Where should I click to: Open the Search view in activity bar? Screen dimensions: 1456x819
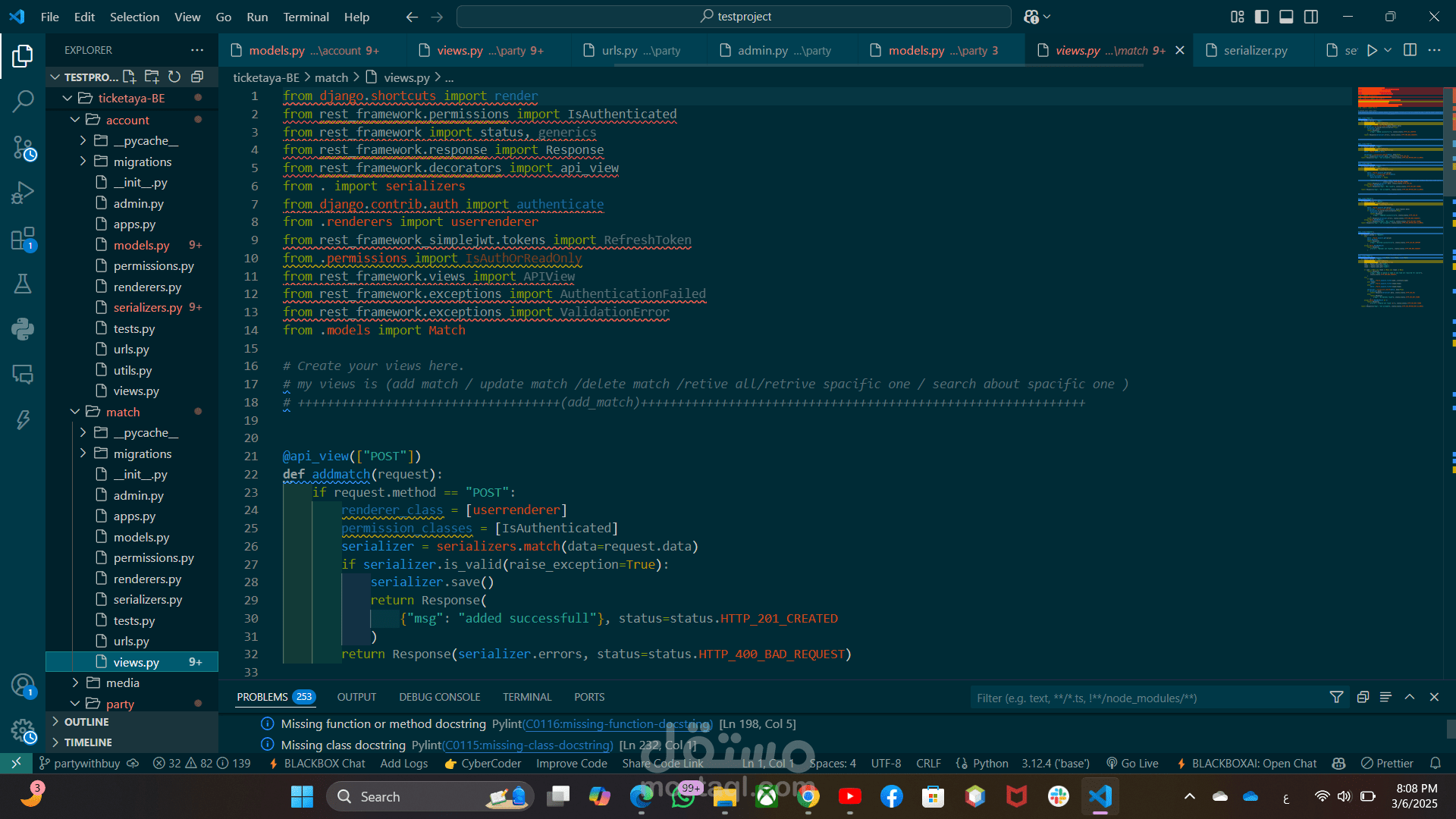(x=23, y=101)
